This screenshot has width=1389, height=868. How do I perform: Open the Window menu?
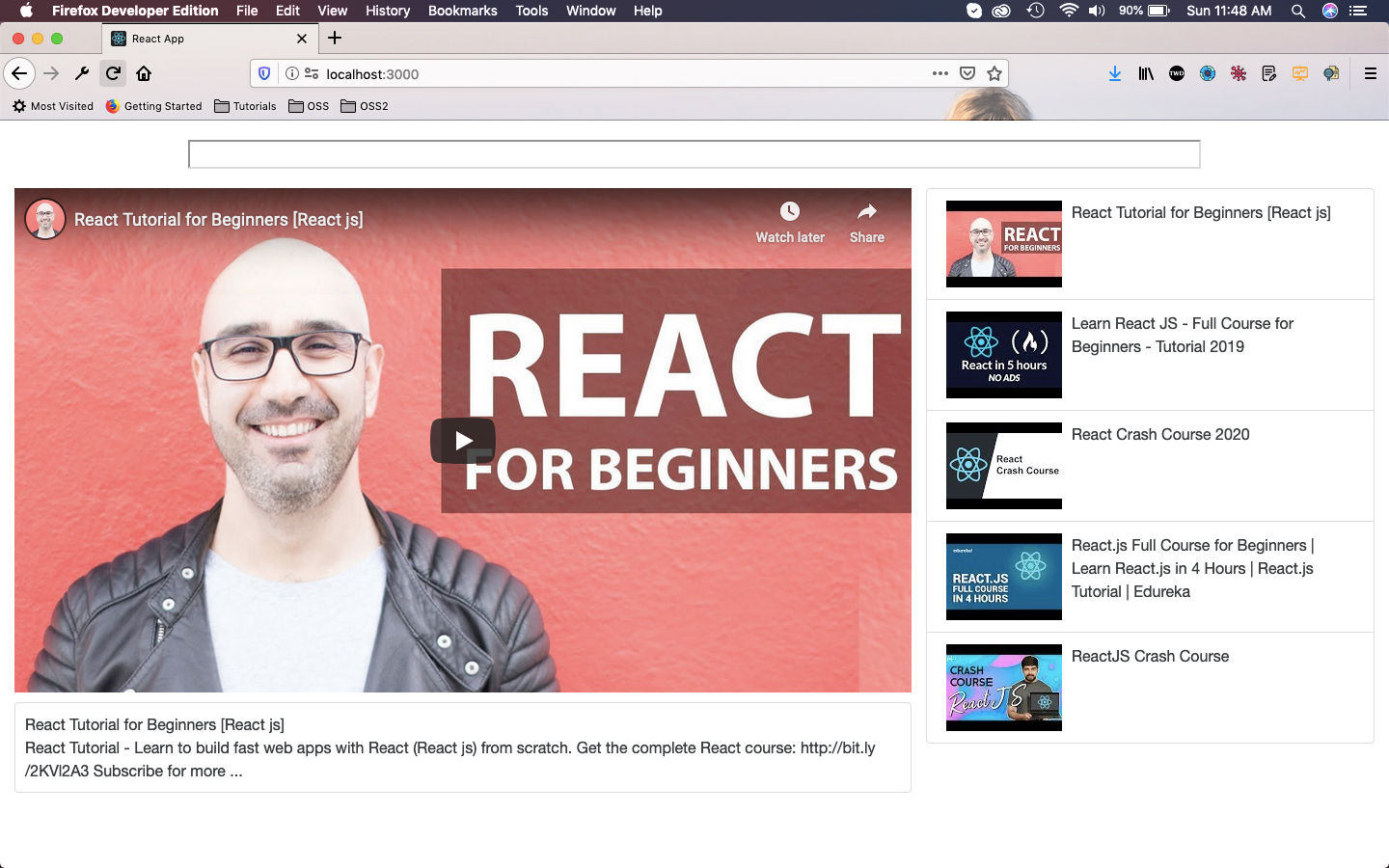click(591, 11)
